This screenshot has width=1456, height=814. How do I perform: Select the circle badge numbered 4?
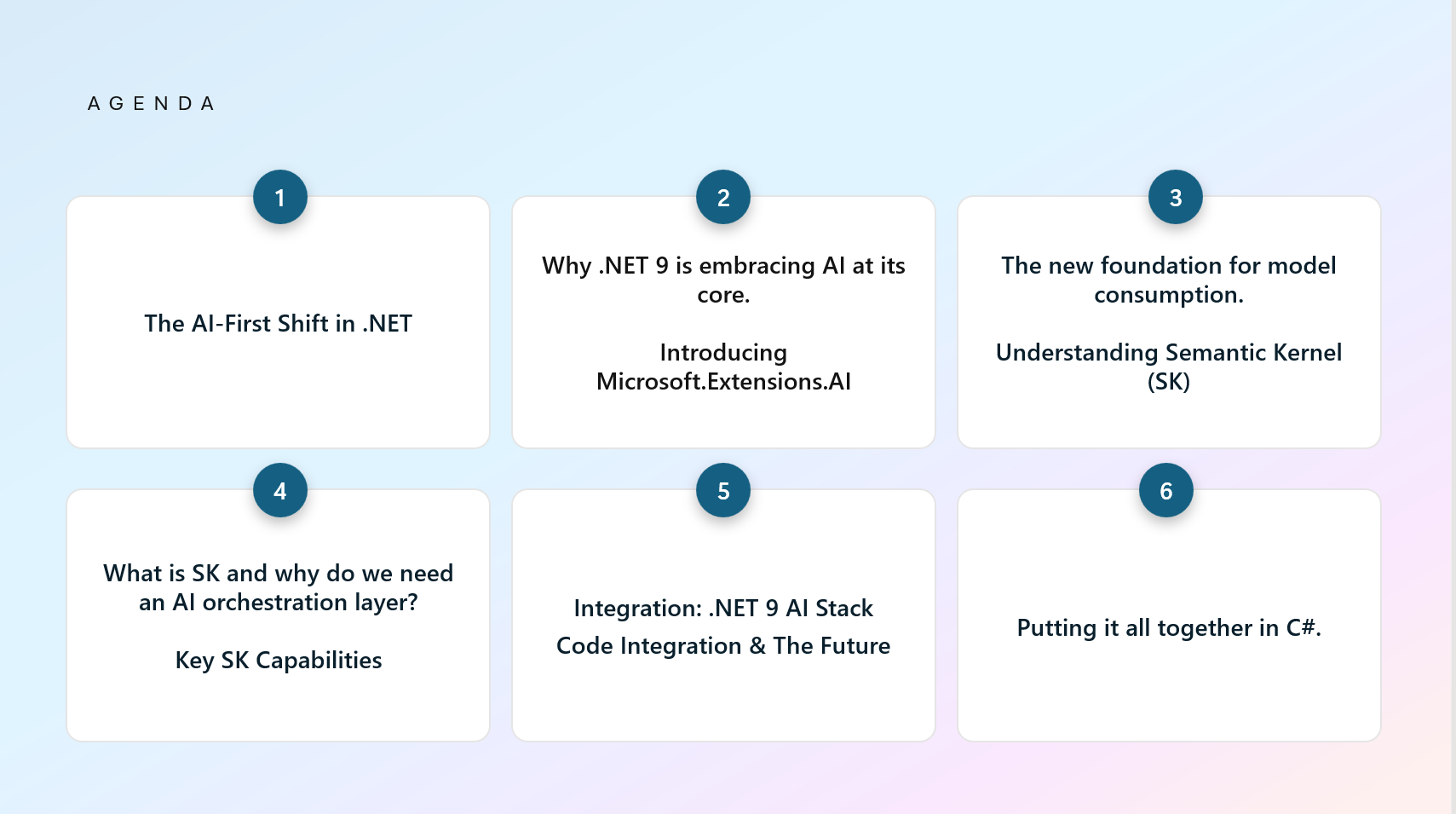279,491
